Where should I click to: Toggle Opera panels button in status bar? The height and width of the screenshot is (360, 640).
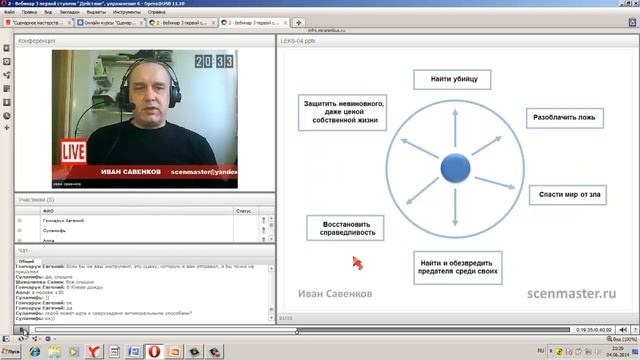6,339
